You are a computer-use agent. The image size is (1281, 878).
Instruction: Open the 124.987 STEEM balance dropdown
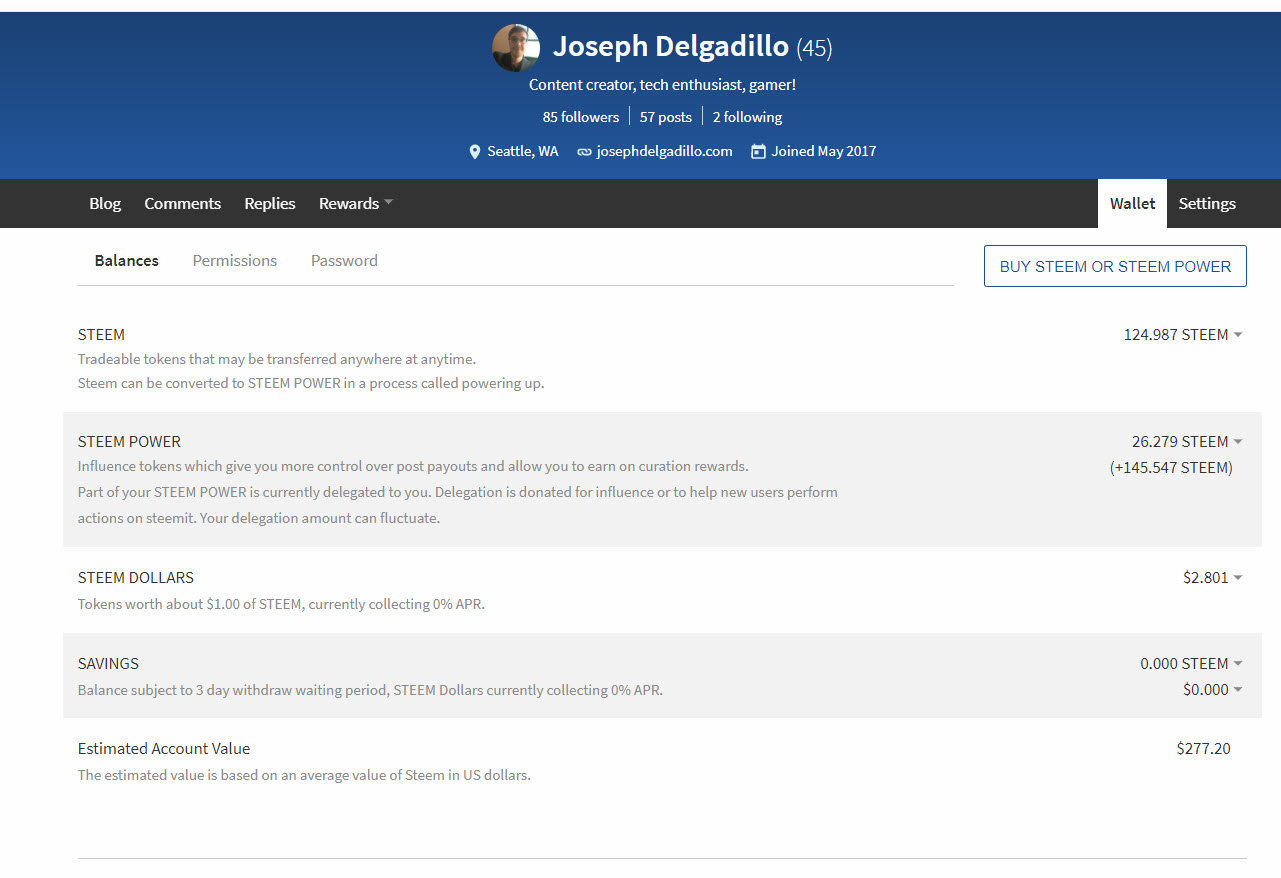[x=1183, y=335]
